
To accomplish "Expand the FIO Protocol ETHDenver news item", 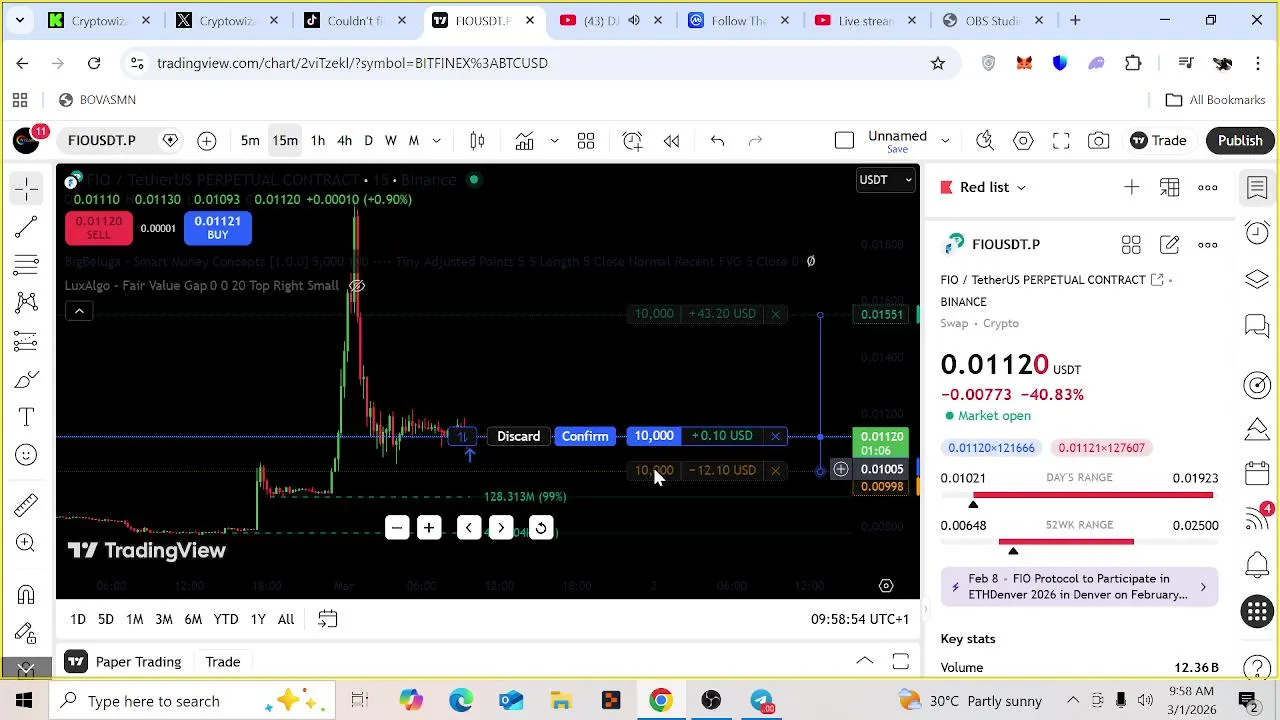I will click(1079, 587).
